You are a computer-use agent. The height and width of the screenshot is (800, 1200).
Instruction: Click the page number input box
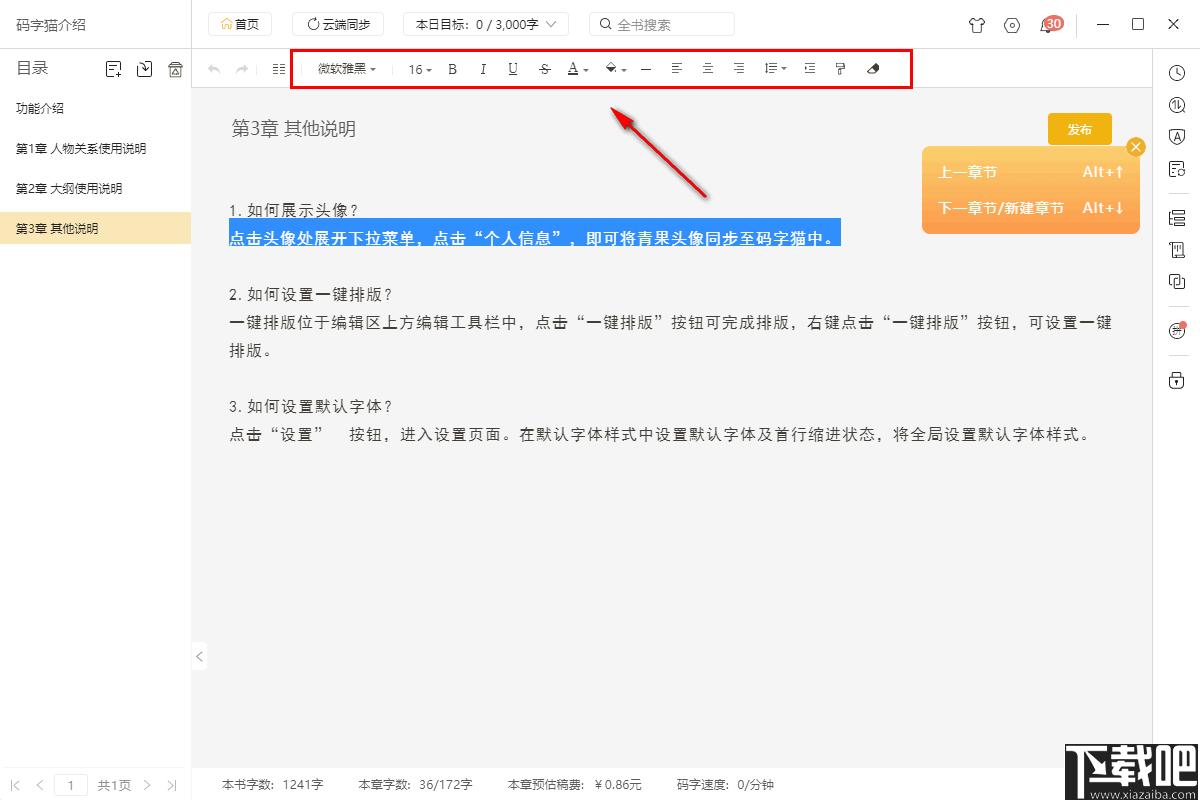tap(70, 786)
